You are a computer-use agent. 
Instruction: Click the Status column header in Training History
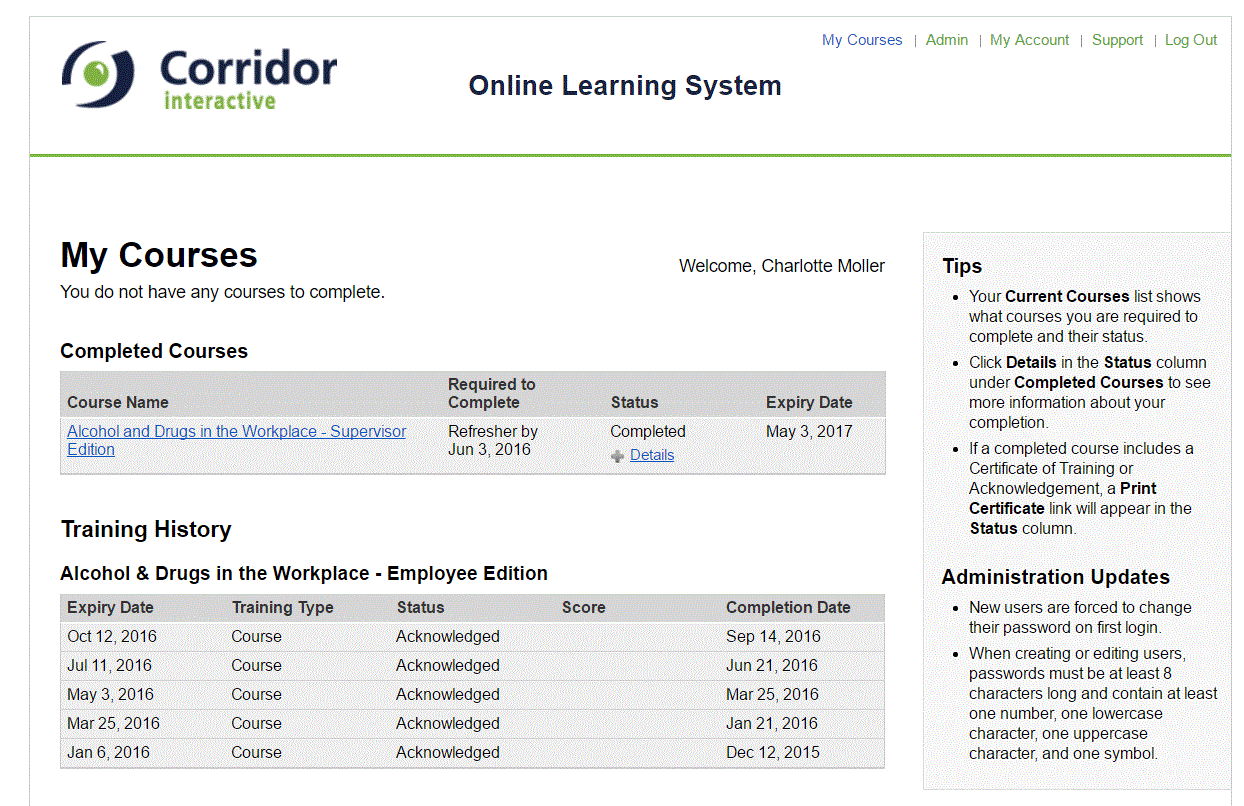[420, 607]
